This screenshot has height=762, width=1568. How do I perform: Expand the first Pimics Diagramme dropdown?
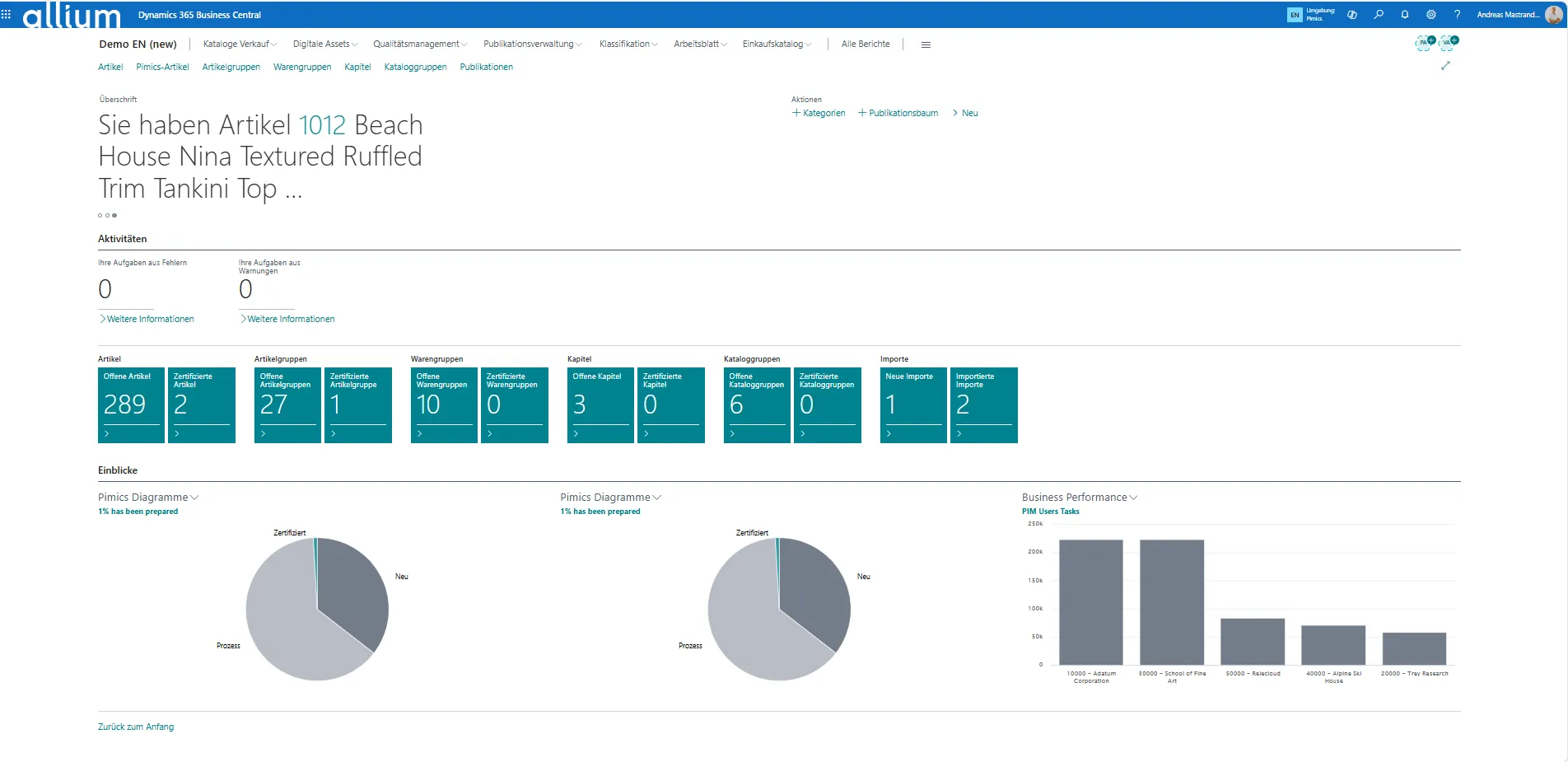(148, 498)
